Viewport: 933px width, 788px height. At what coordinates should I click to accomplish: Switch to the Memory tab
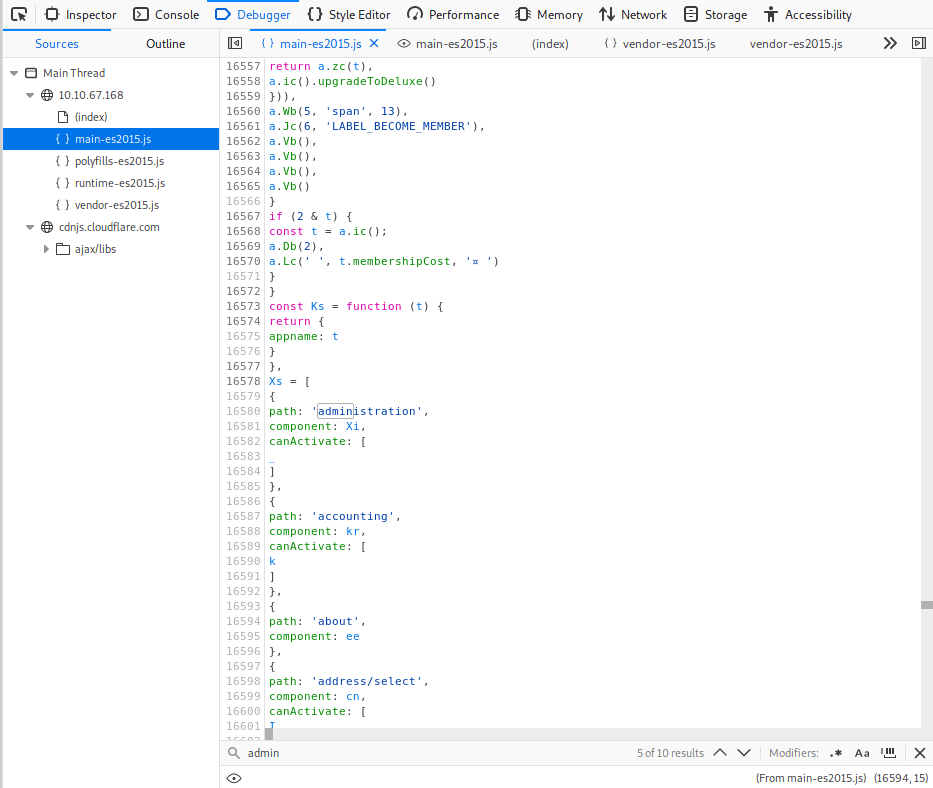click(x=549, y=14)
